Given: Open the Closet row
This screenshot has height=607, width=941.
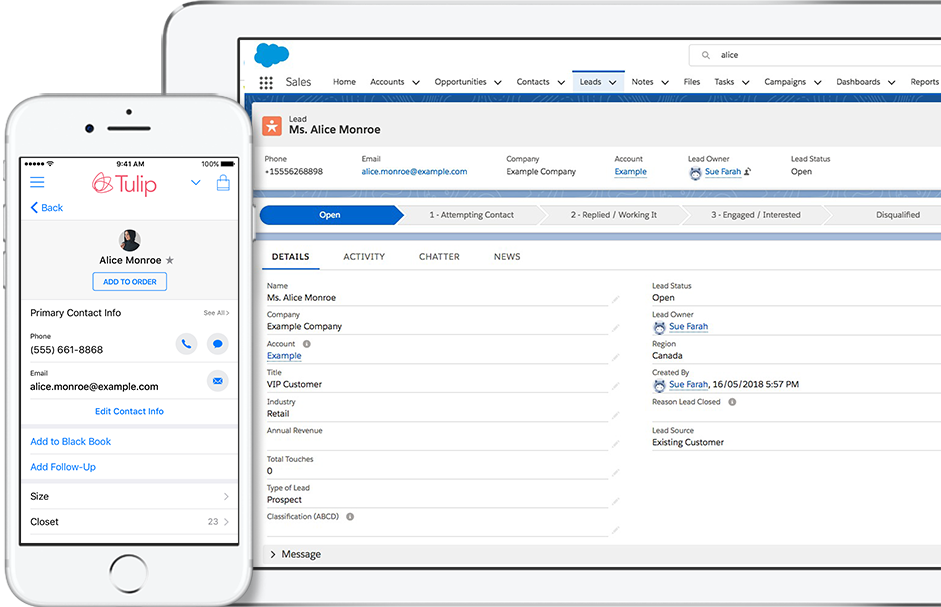Looking at the screenshot, I should click(x=130, y=522).
